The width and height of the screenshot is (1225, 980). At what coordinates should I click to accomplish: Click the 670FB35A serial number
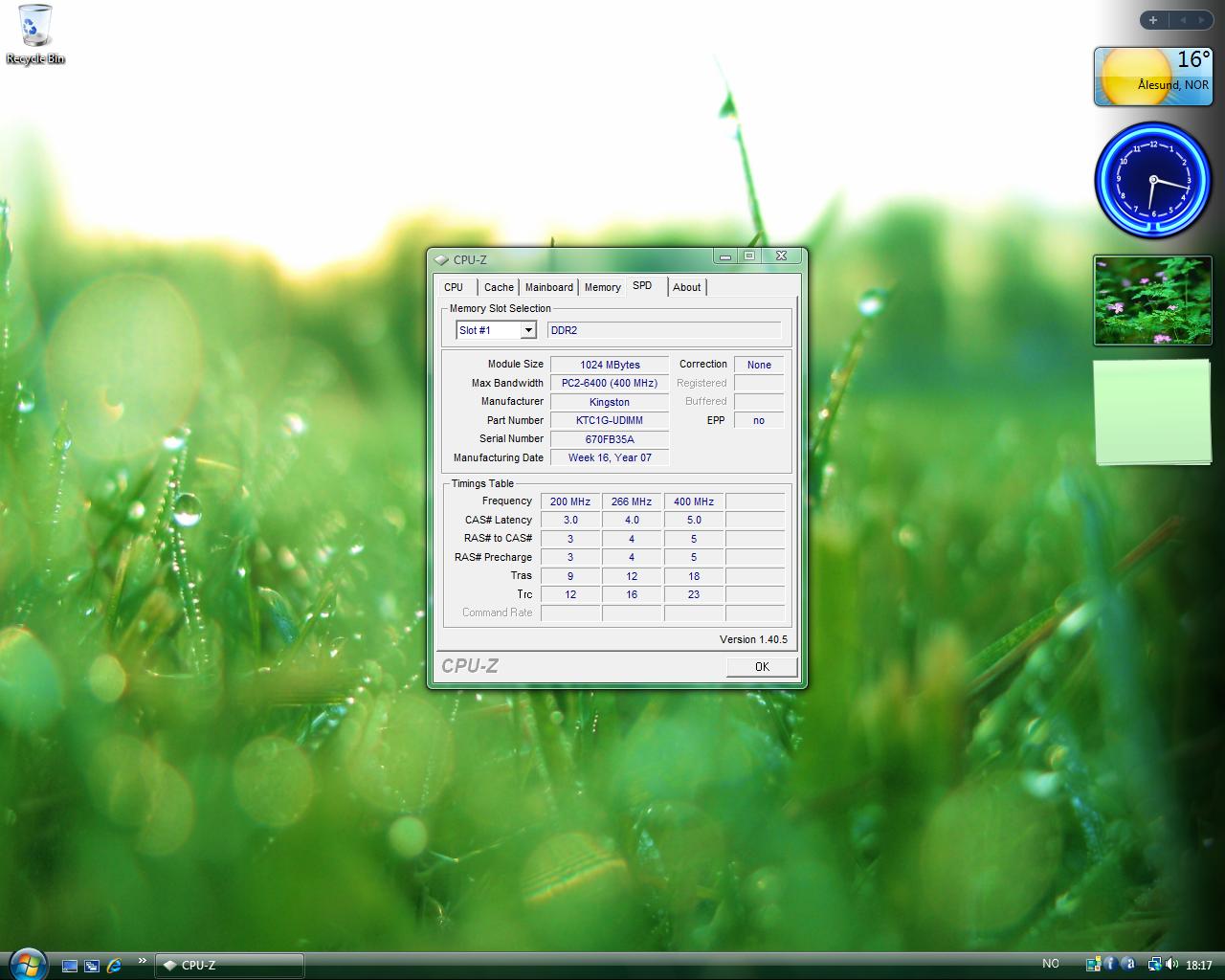(610, 439)
